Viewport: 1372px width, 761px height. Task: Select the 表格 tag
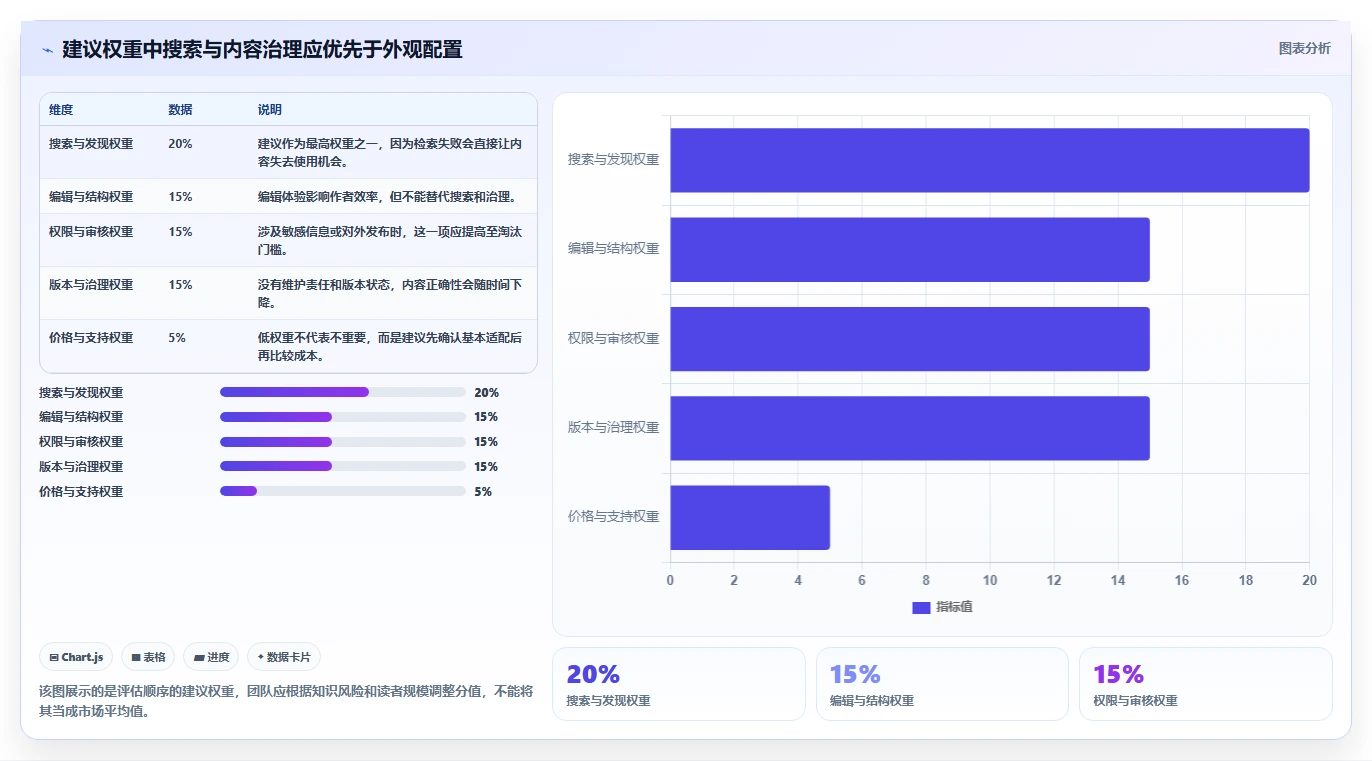[x=148, y=657]
